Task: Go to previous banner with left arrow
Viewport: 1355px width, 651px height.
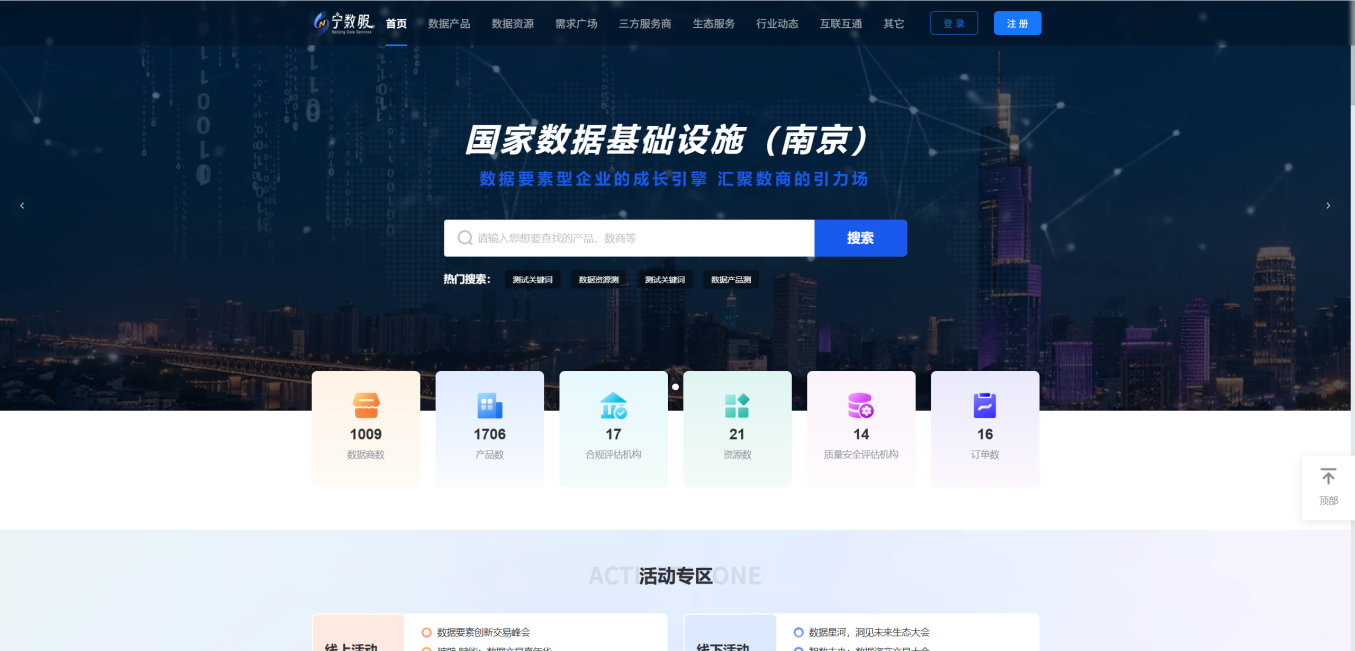Action: coord(22,206)
